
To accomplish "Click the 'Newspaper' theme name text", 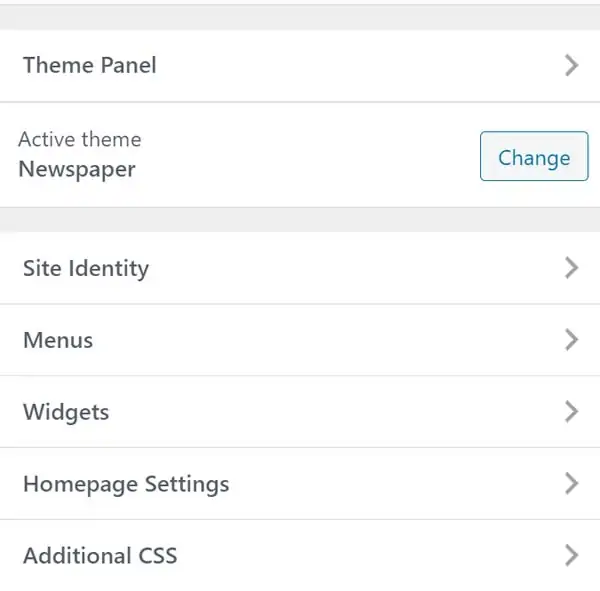I will (77, 169).
